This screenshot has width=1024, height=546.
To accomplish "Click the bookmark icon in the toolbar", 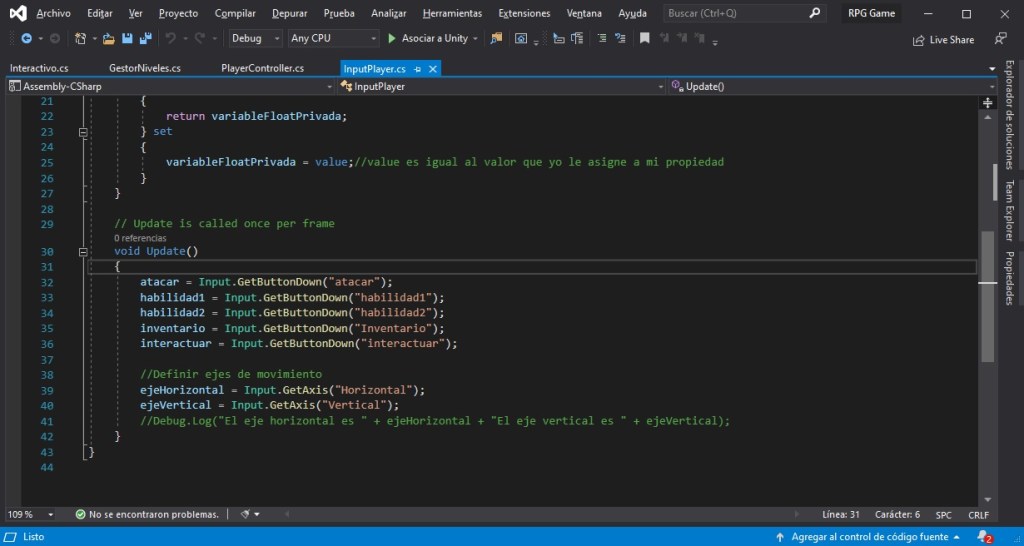I will [x=645, y=39].
